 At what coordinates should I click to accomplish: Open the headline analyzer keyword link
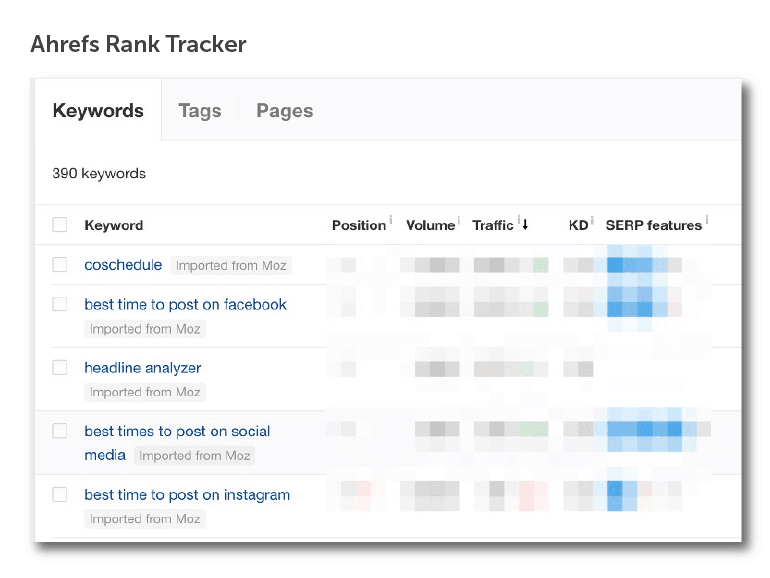(142, 368)
